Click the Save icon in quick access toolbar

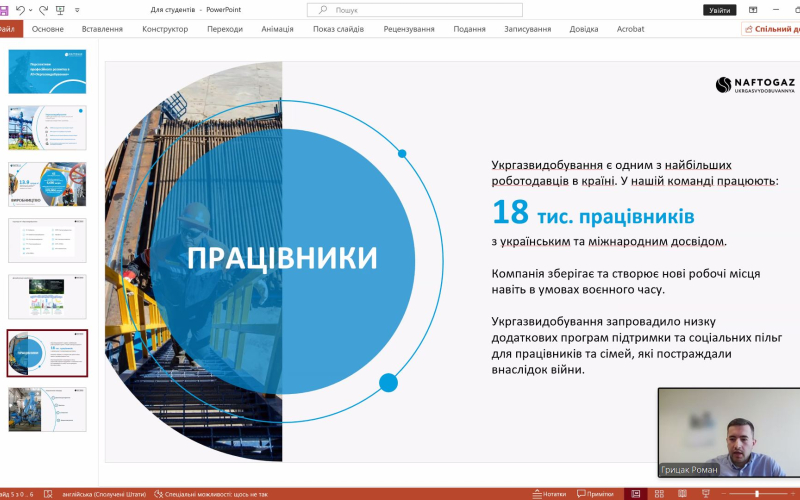pos(3,10)
